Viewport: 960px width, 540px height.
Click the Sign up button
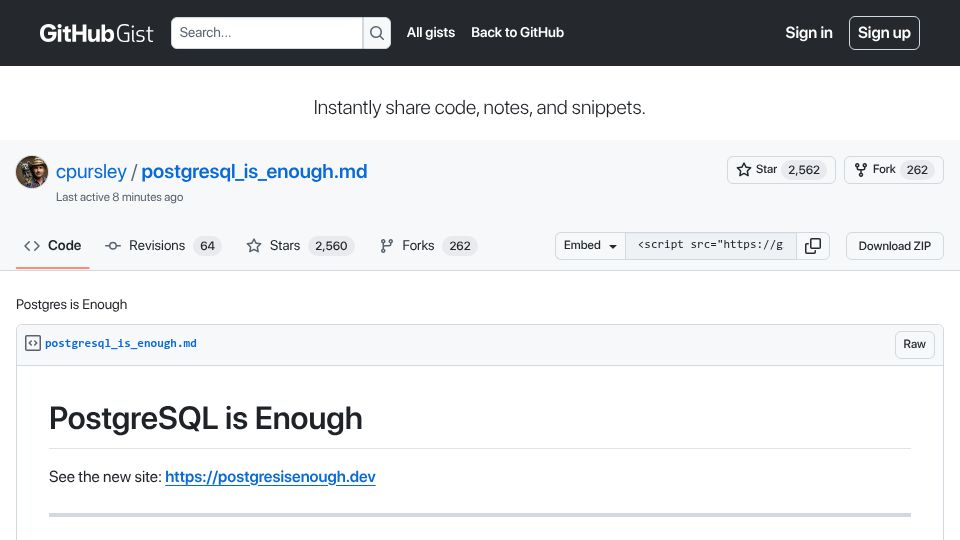click(884, 33)
